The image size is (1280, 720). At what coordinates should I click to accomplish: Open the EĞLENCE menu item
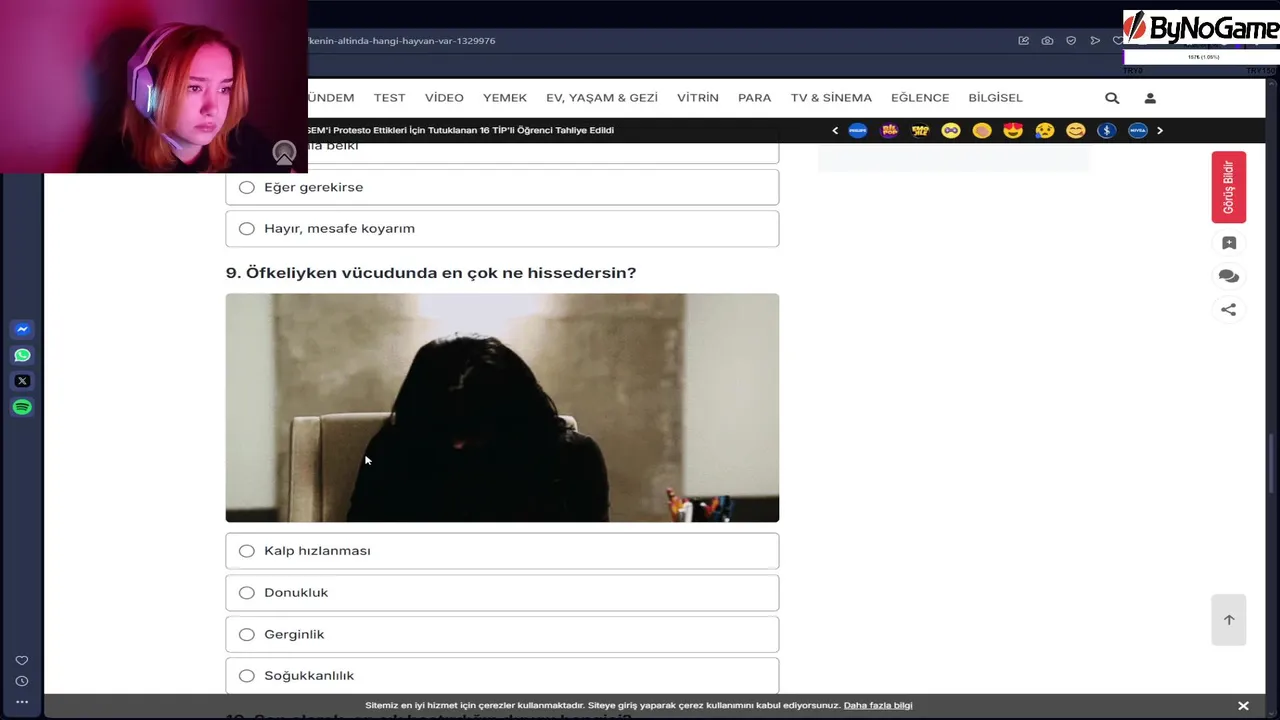click(x=920, y=98)
